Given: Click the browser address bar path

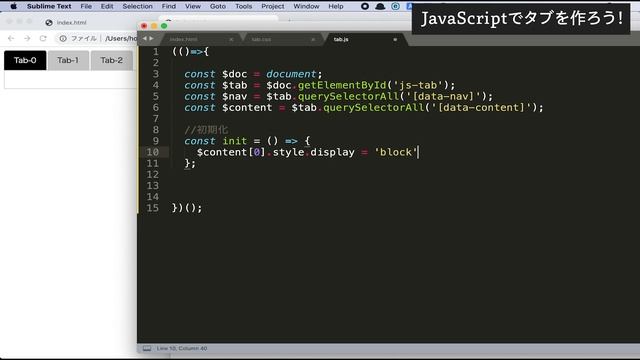Looking at the screenshot, I should click(x=121, y=38).
